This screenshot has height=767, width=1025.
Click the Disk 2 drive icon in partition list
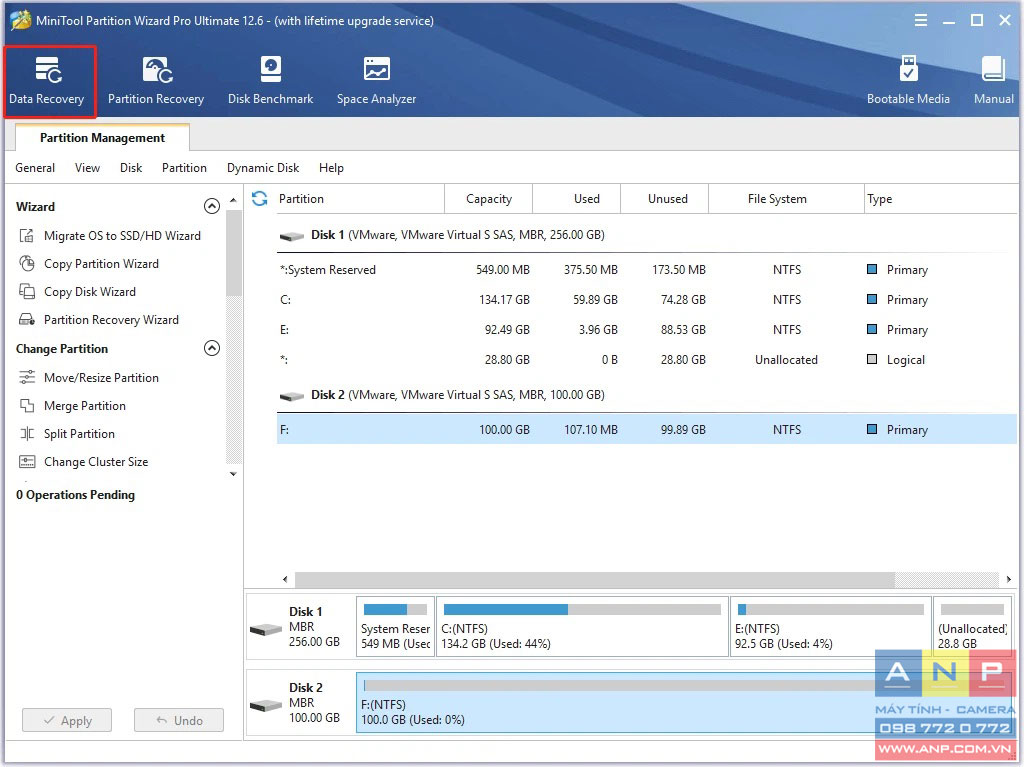click(292, 396)
